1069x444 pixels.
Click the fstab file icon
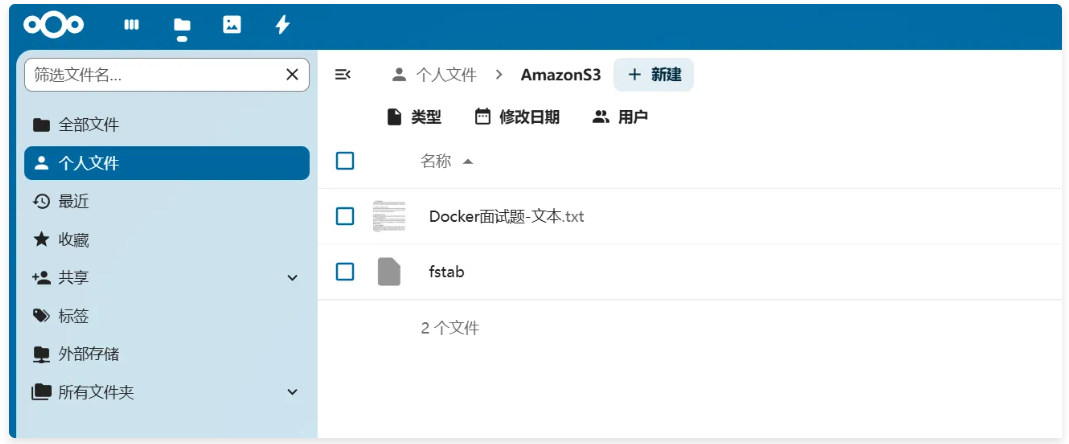pos(389,272)
